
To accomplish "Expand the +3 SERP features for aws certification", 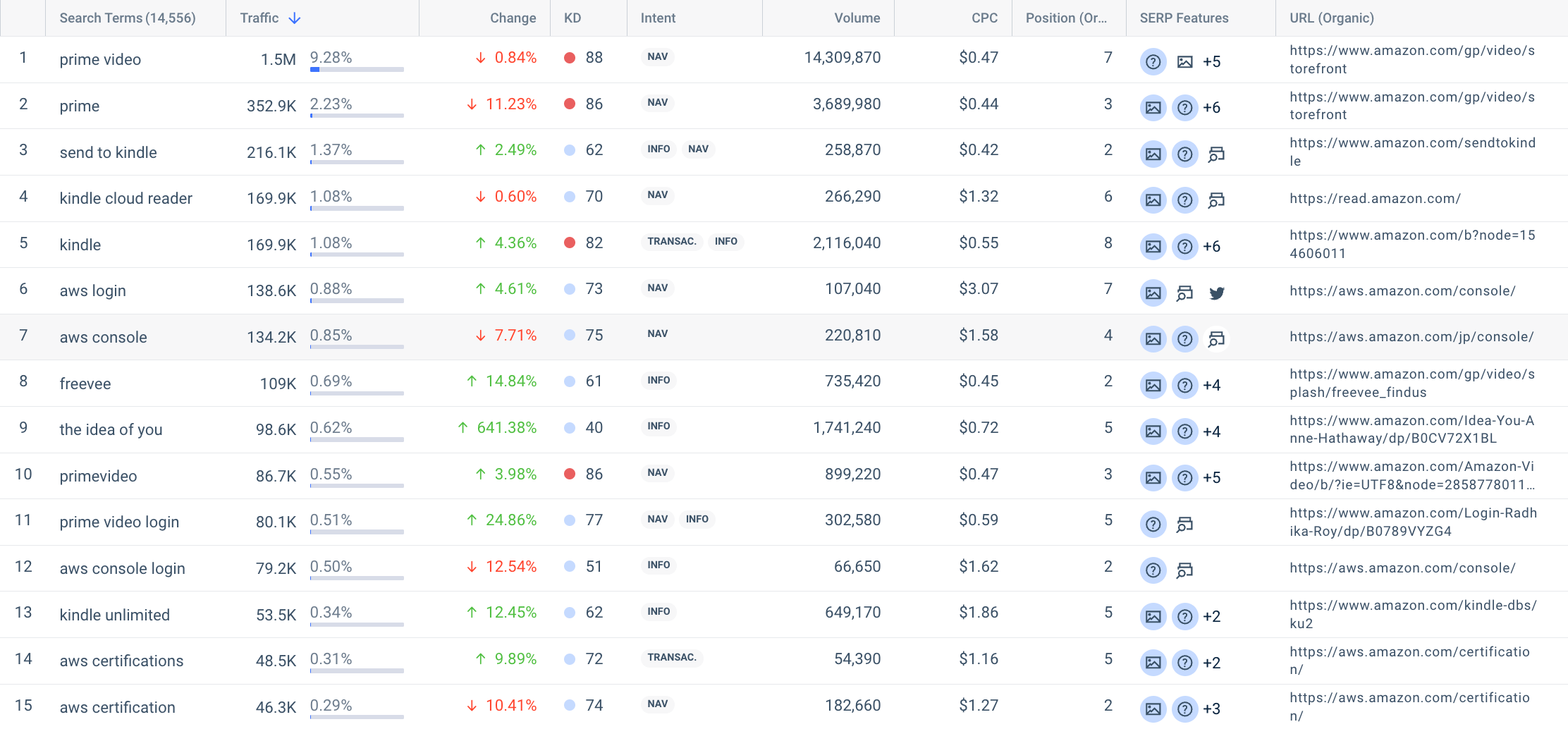I will tap(1211, 709).
